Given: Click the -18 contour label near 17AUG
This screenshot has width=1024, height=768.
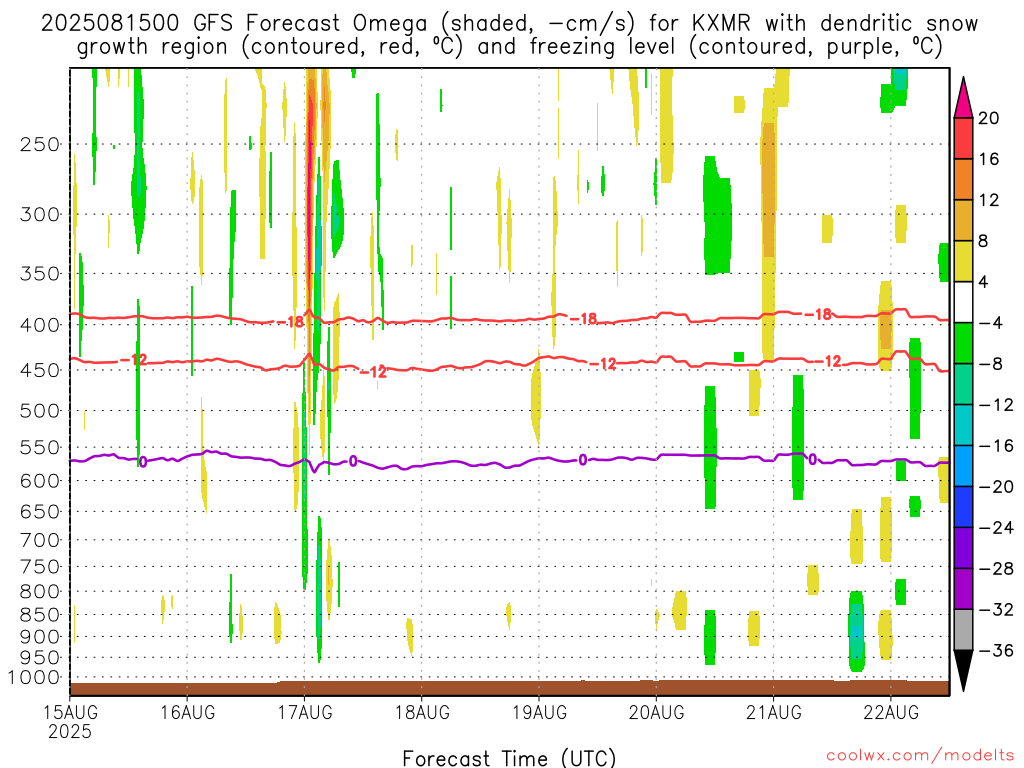Looking at the screenshot, I should coord(292,321).
